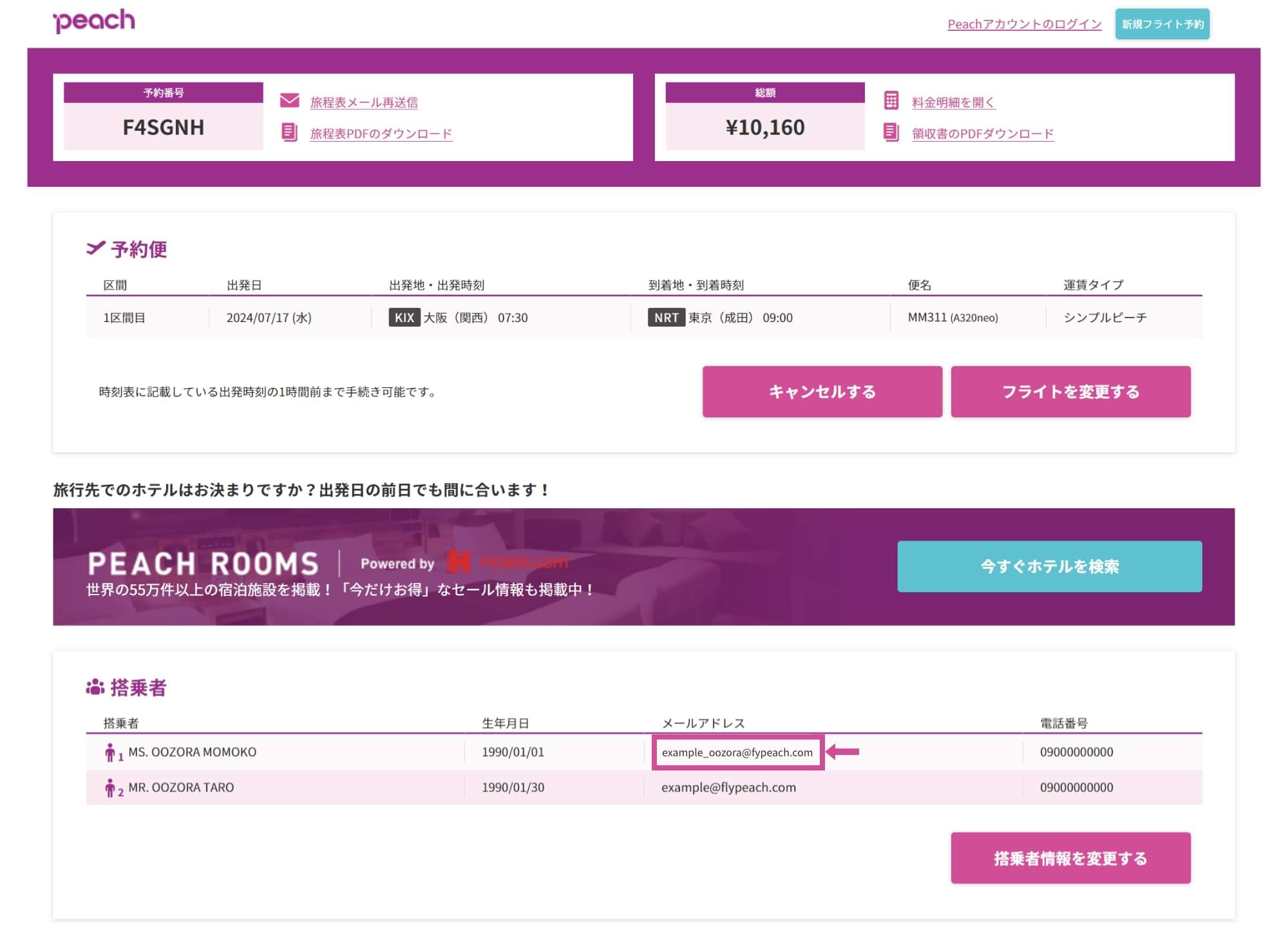Click the 出発日 column header
Viewport: 1288px width, 945px height.
click(x=244, y=285)
